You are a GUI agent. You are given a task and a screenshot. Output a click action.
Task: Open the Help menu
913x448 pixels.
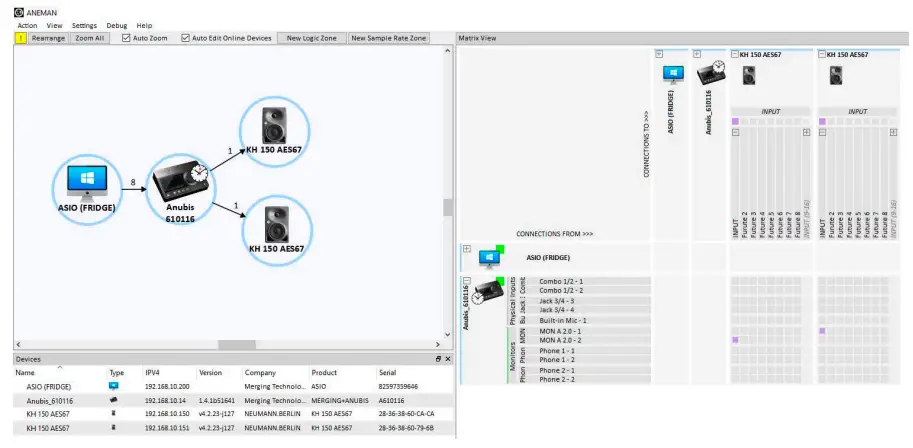pyautogui.click(x=144, y=26)
